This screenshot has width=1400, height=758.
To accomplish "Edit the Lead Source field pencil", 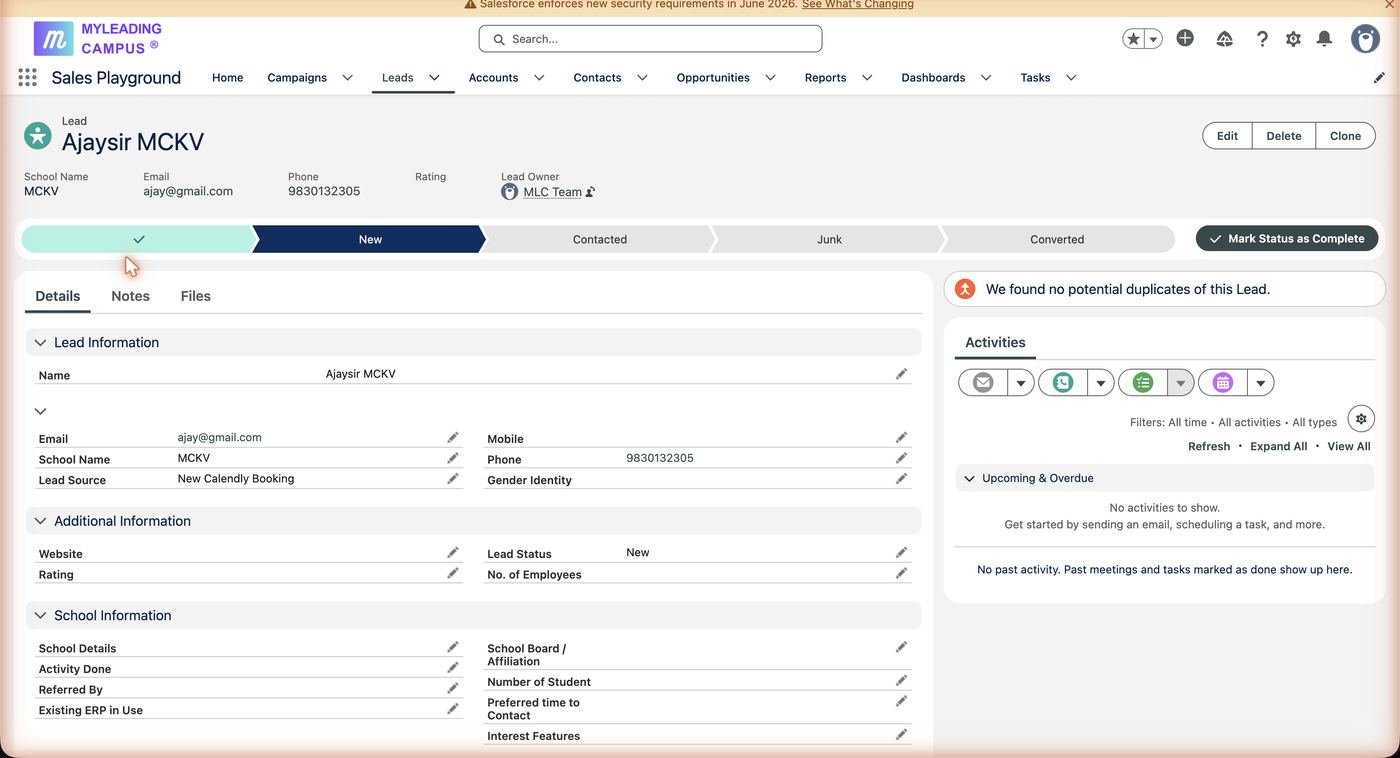I will tap(453, 479).
